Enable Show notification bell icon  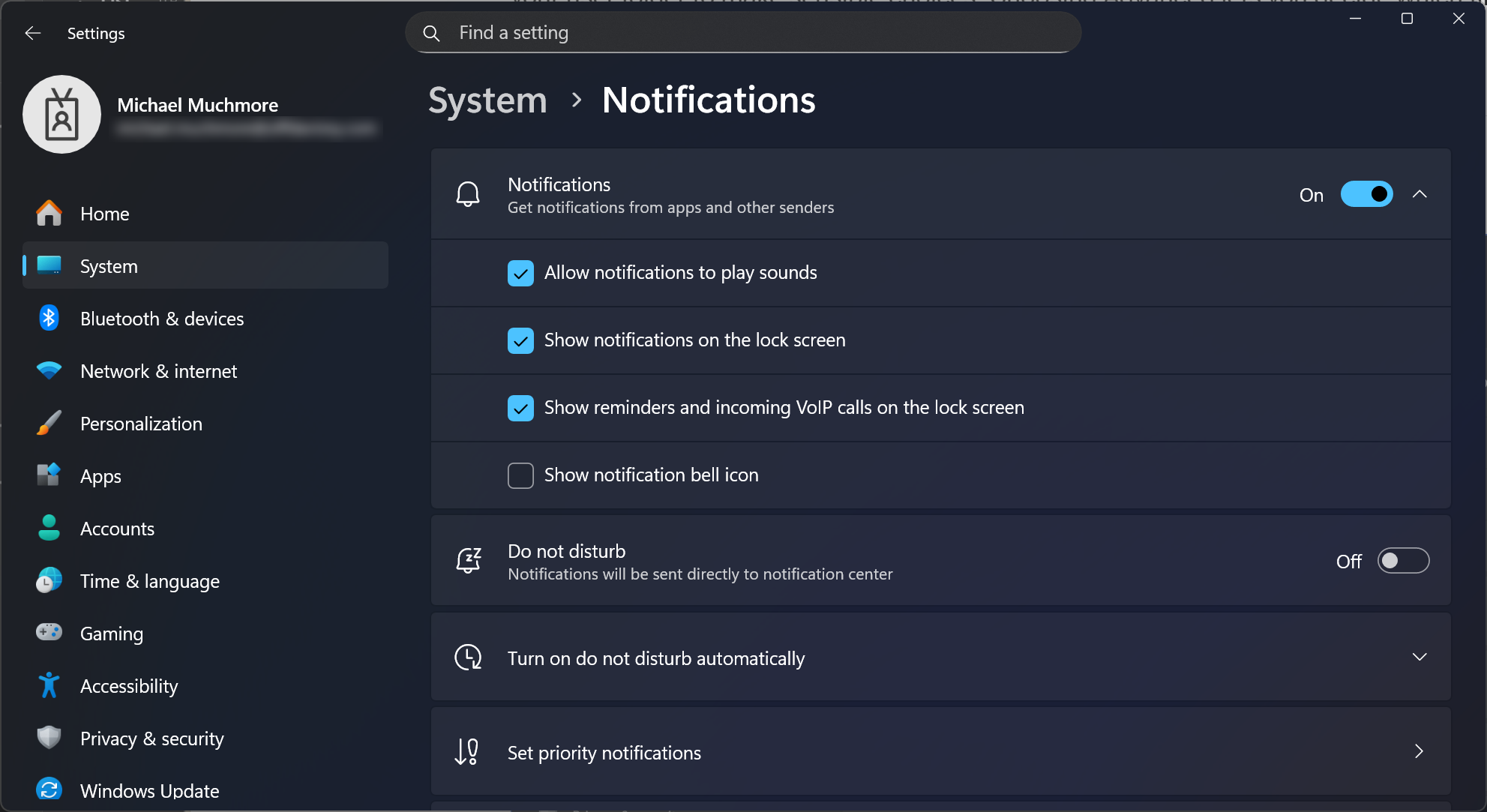pyautogui.click(x=520, y=475)
